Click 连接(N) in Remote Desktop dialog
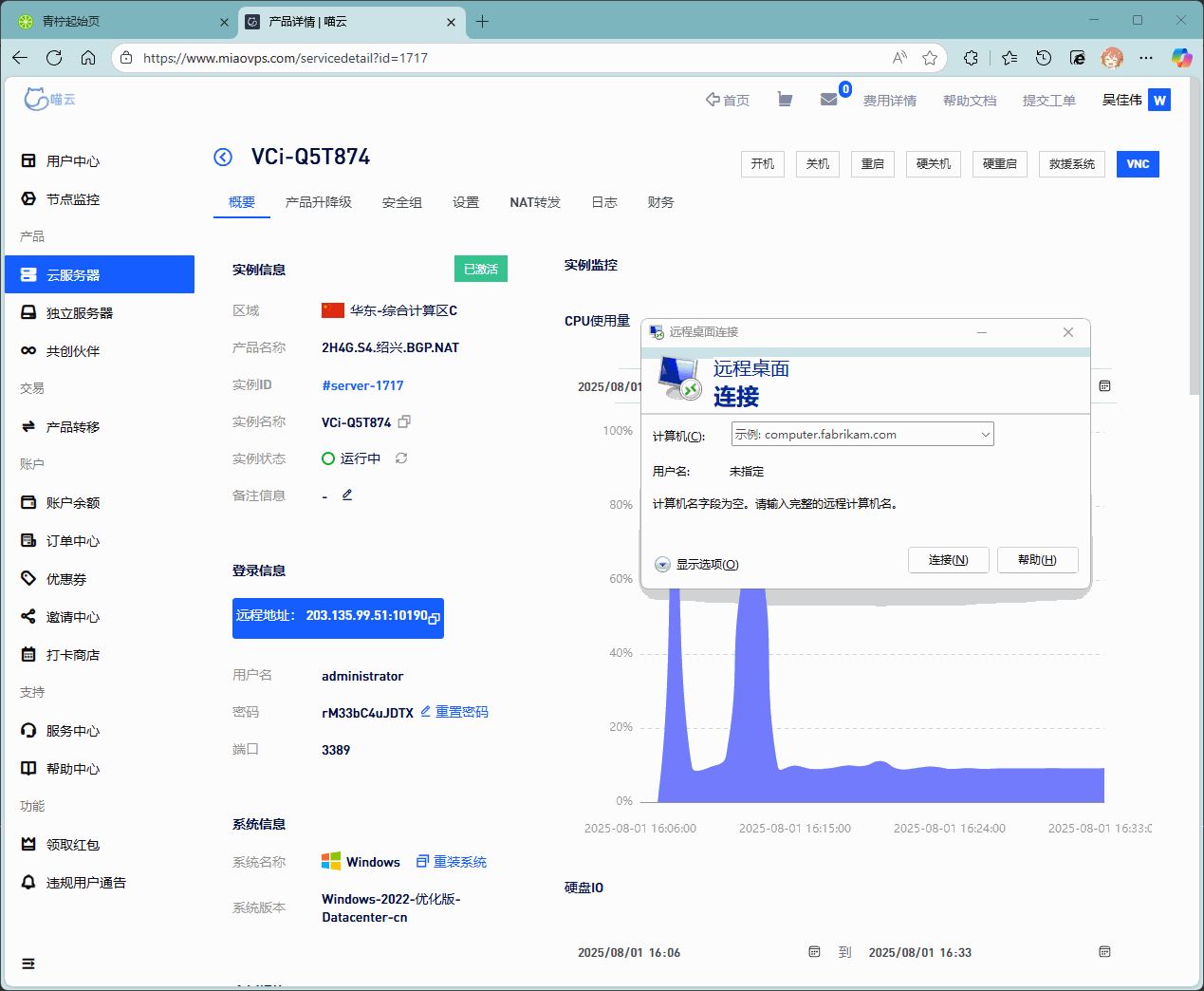This screenshot has height=991, width=1204. [x=949, y=560]
